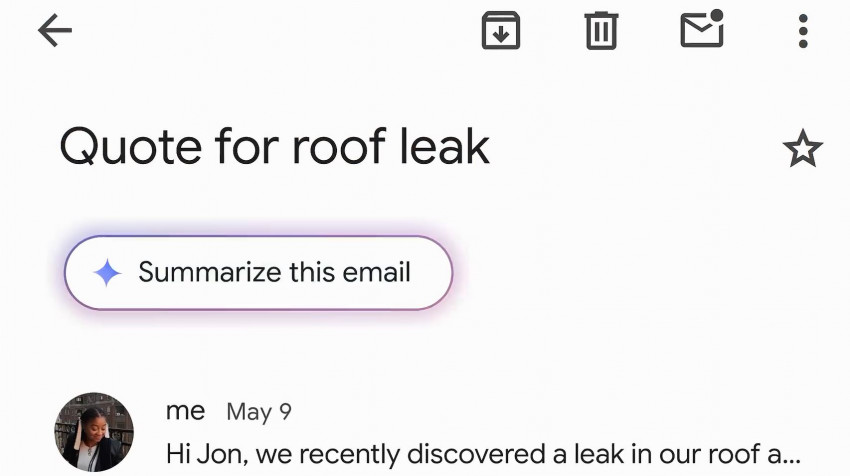Click the word "Summarize" in the pill button
850x476 pixels.
click(x=209, y=272)
